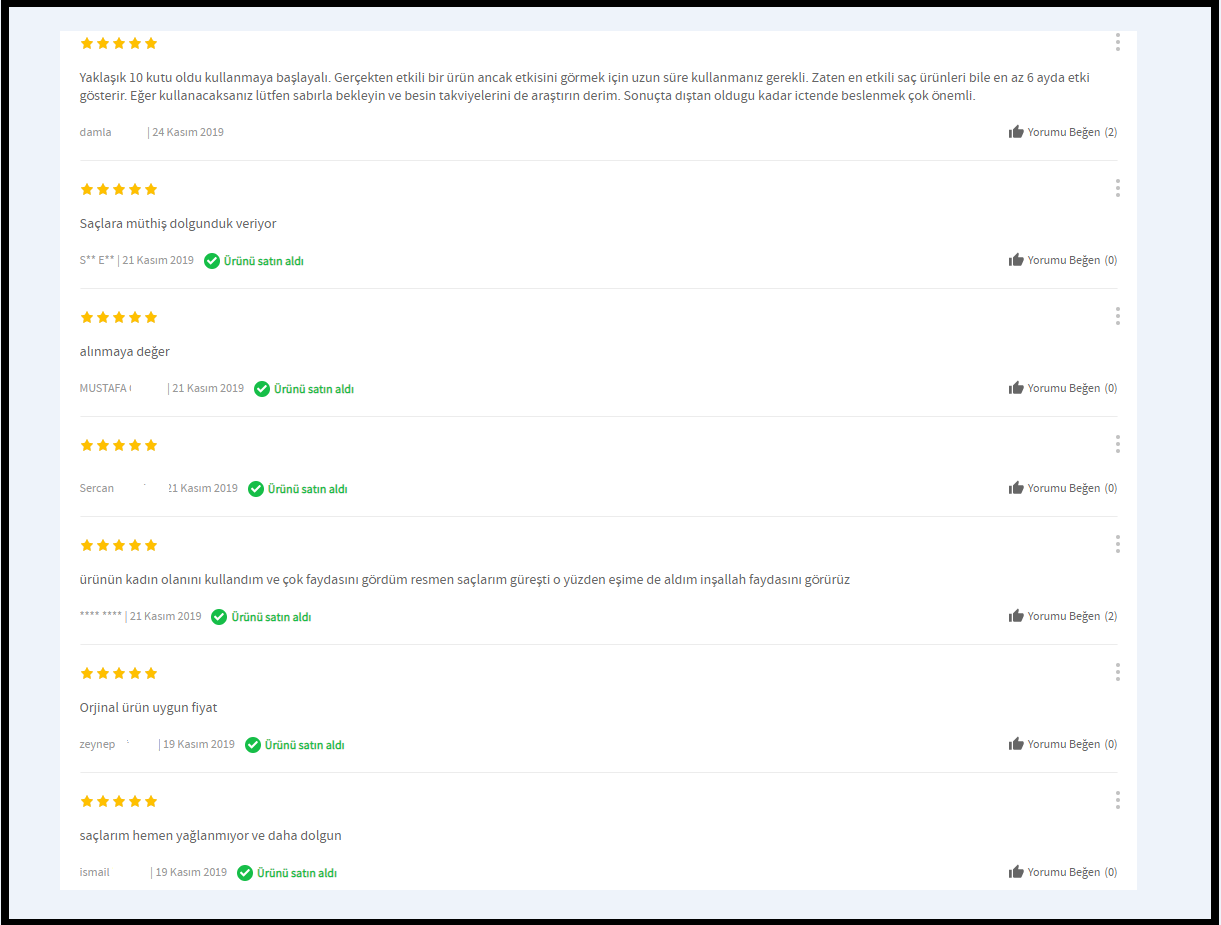The width and height of the screenshot is (1221, 925).
Task: Click thumbs-up icon on Sercan's review
Action: pyautogui.click(x=1016, y=488)
